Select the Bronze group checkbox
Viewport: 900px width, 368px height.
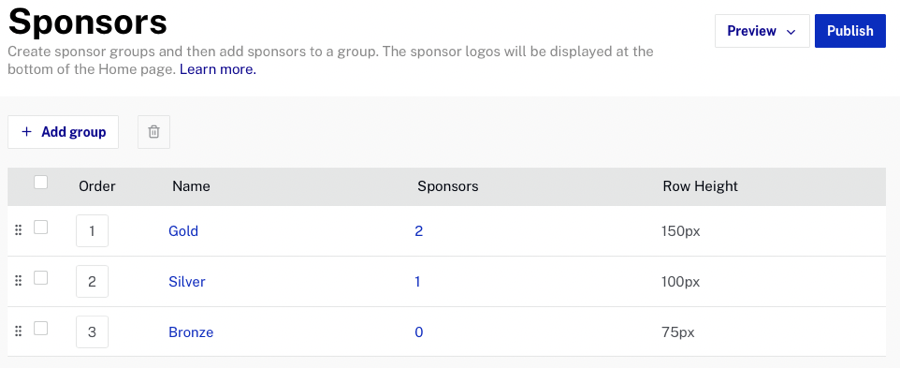41,328
